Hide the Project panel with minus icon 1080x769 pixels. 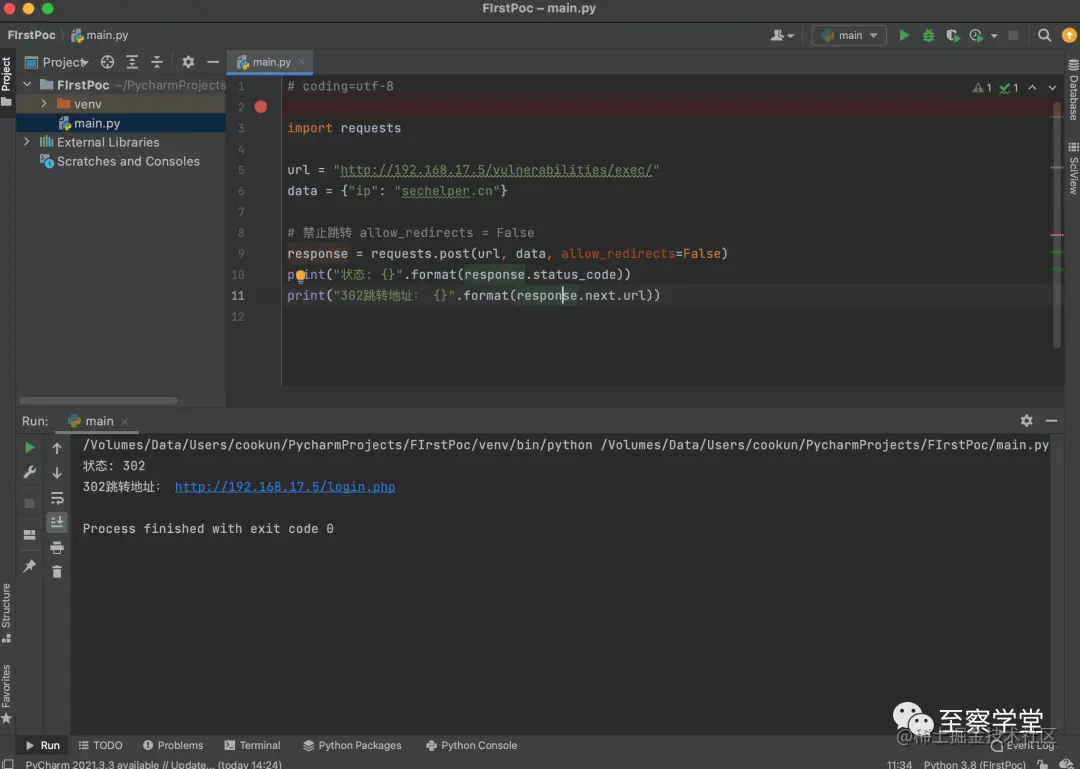coord(213,62)
